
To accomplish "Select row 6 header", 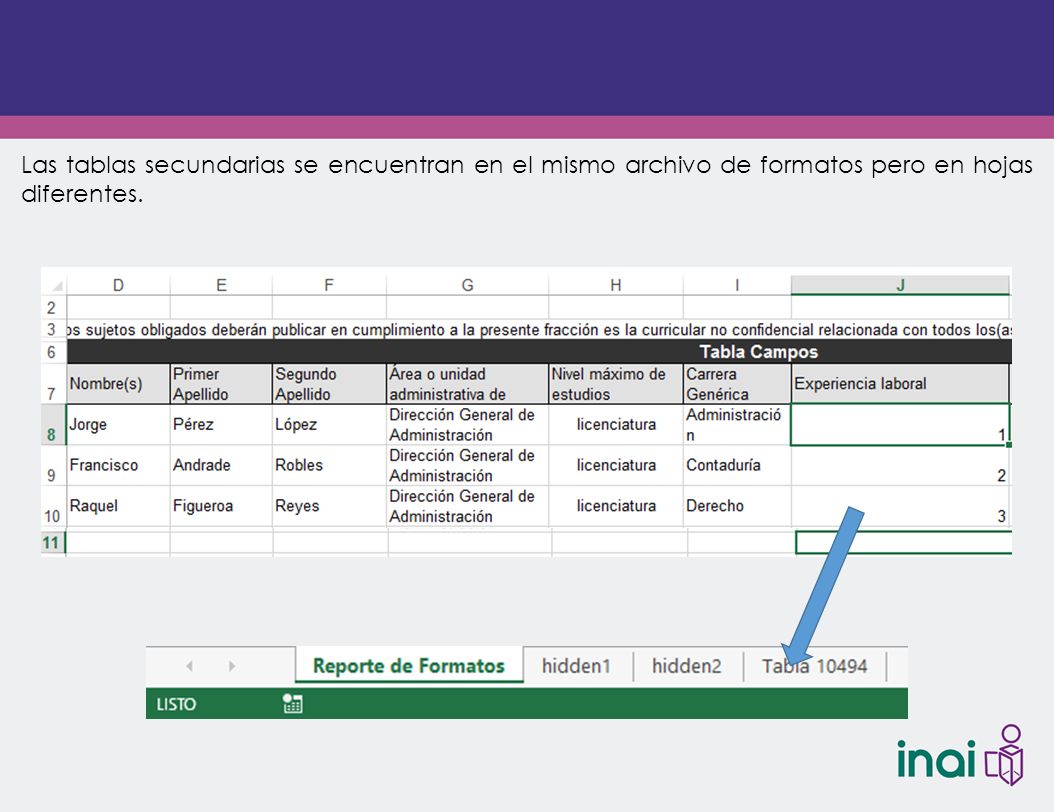I will point(52,352).
